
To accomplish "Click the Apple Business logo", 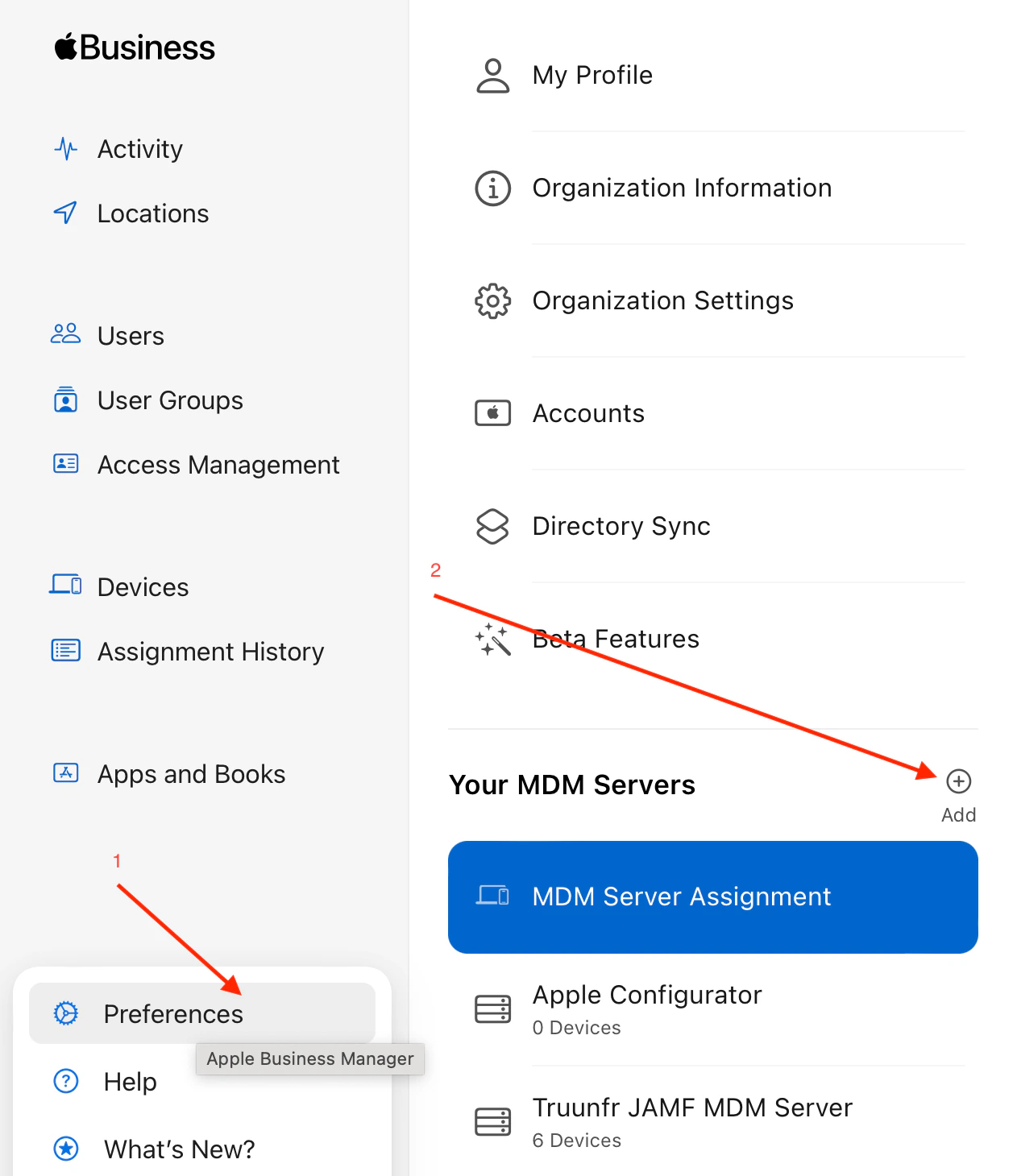I will 135,48.
